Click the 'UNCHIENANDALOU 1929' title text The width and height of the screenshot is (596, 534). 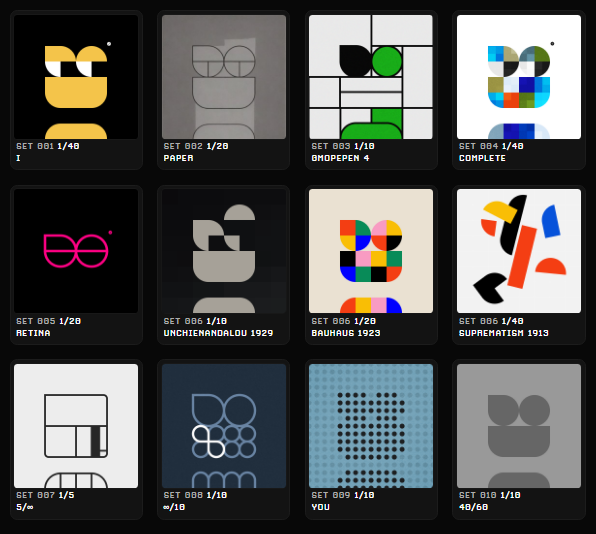[219, 333]
